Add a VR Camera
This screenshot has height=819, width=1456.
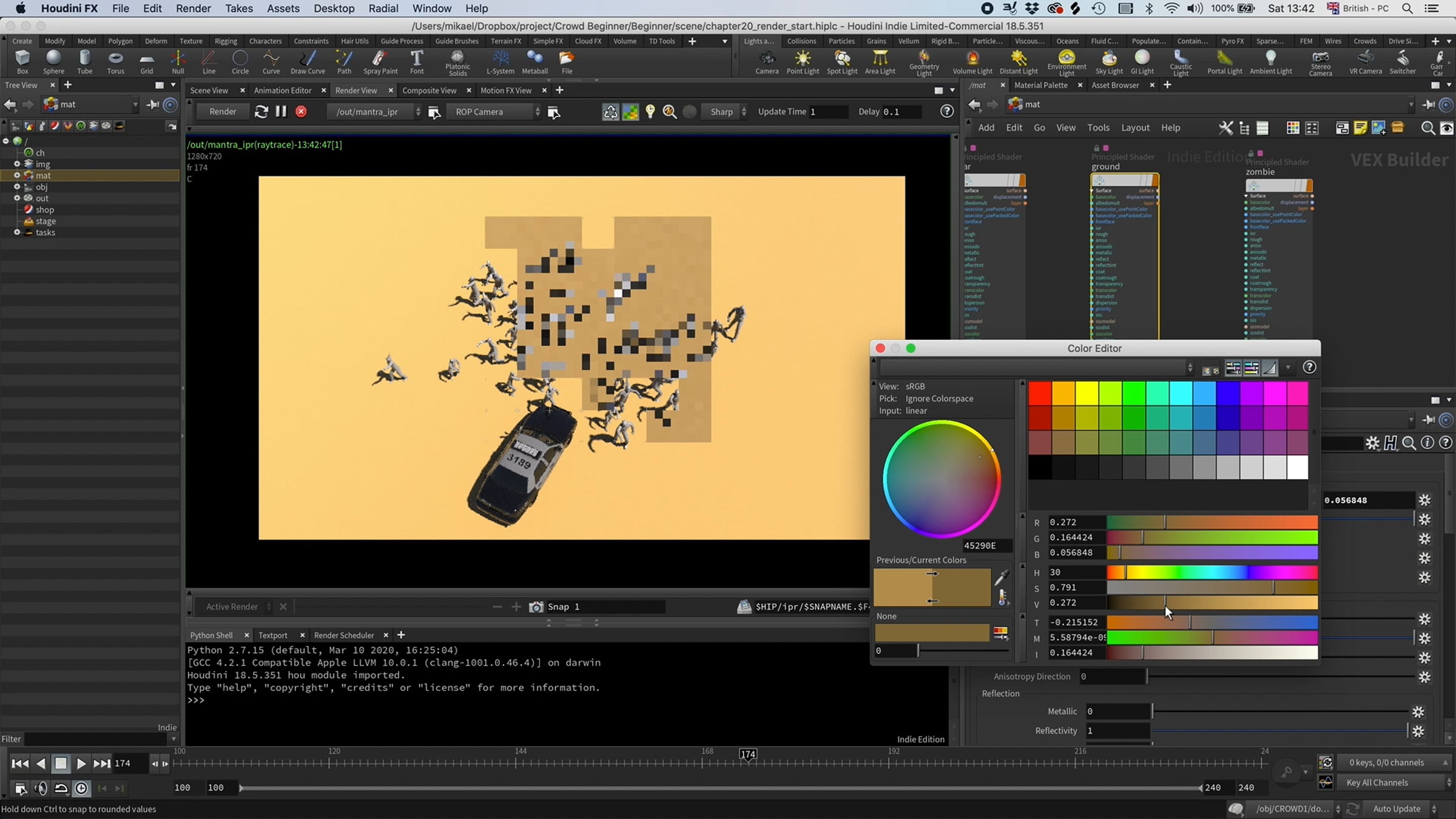1366,62
